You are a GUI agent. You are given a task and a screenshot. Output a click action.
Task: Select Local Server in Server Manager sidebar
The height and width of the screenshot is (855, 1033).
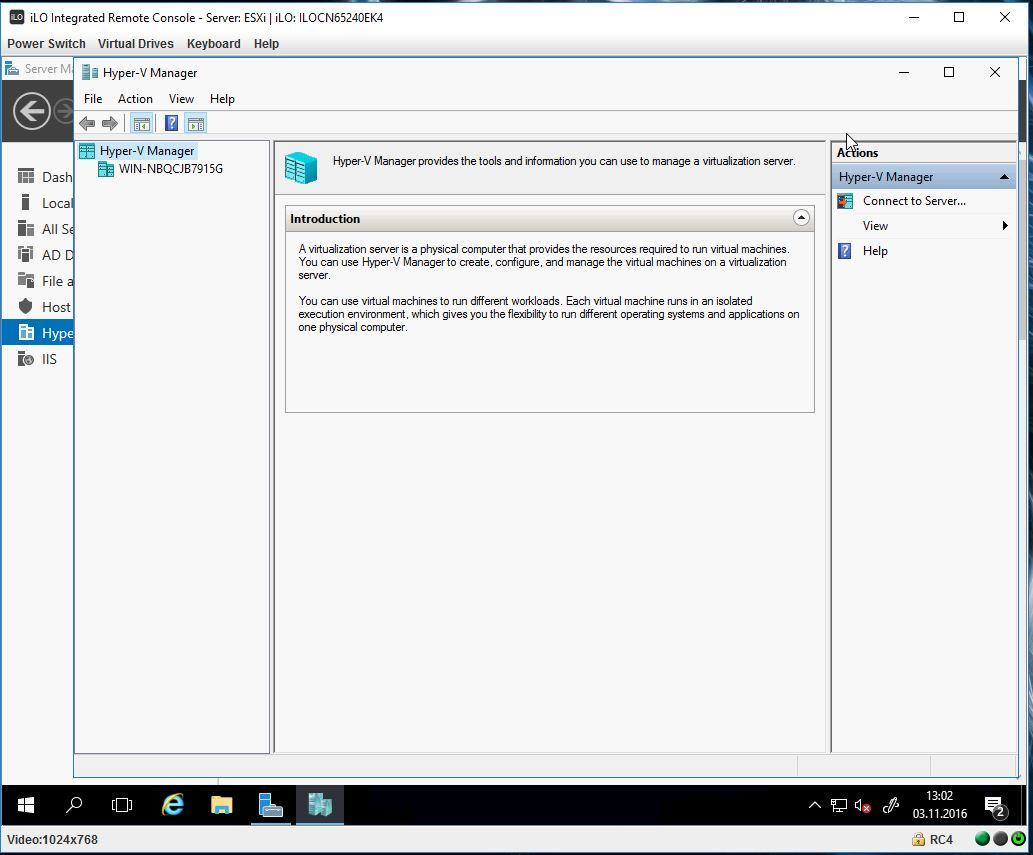[x=45, y=203]
